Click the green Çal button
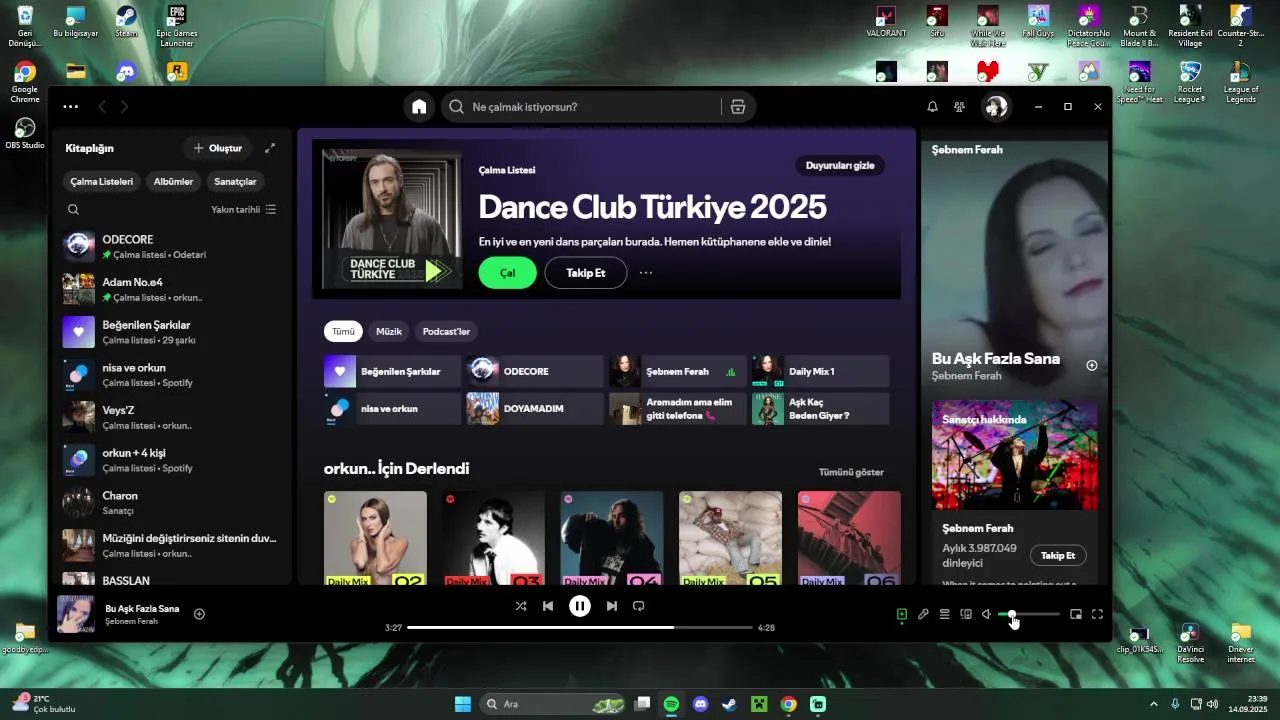This screenshot has width=1280, height=720. point(508,273)
